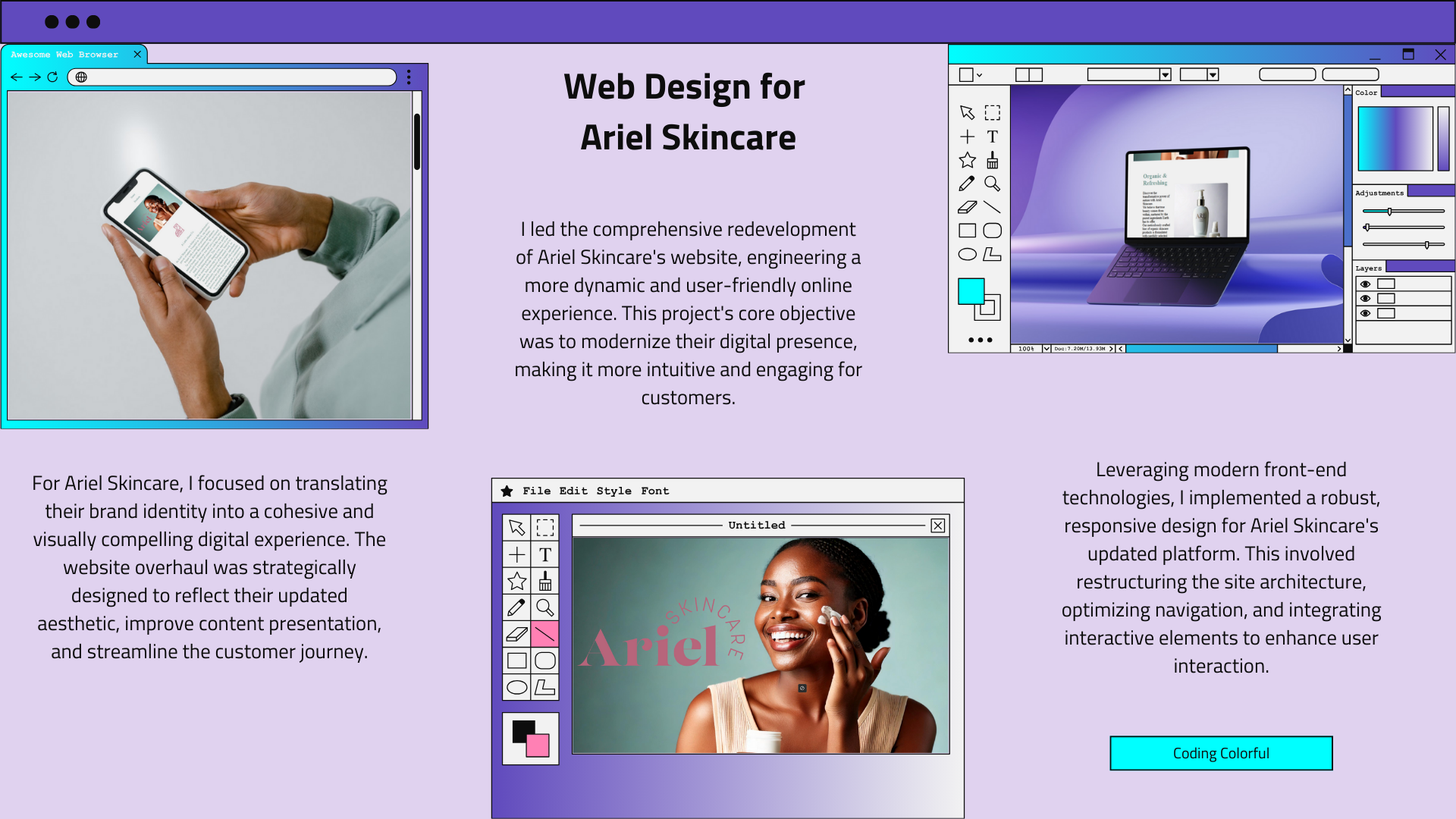1456x819 pixels.
Task: Select the rectangle shape tool in top-right editor
Action: [x=967, y=231]
